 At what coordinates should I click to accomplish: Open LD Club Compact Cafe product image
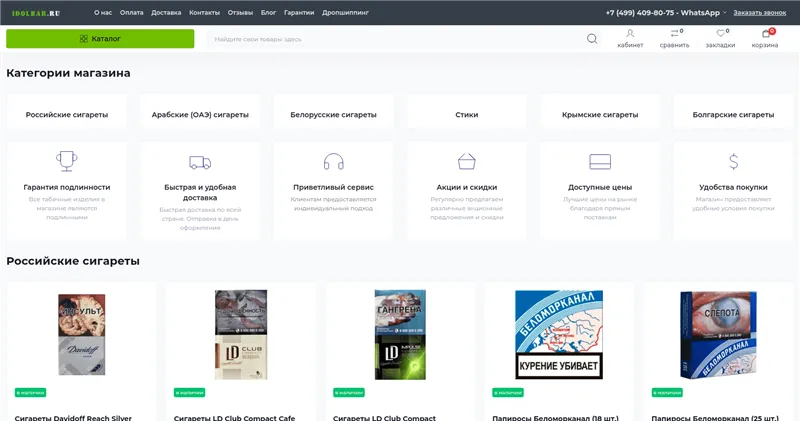pos(241,335)
